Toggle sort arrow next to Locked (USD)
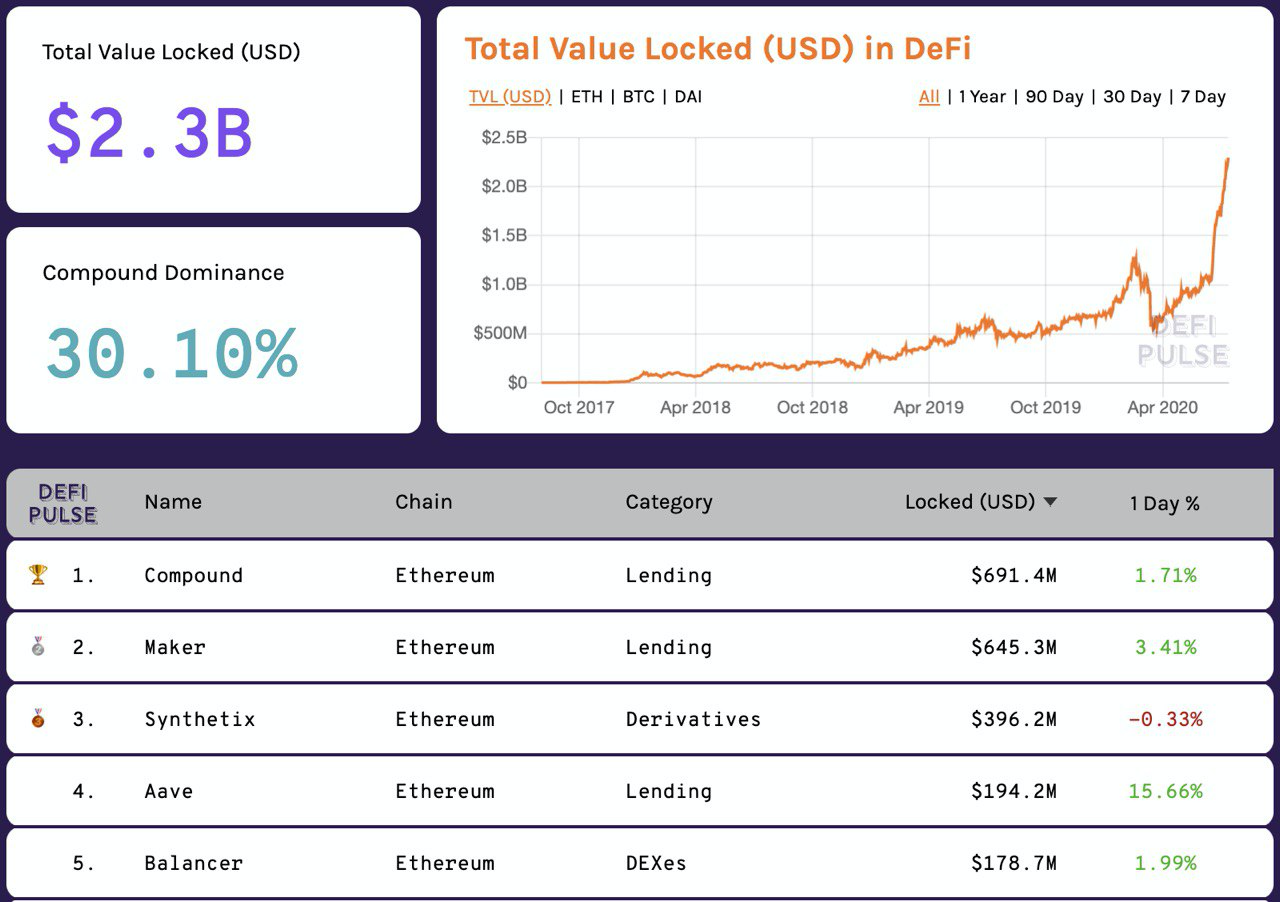This screenshot has width=1280, height=902. click(1050, 502)
